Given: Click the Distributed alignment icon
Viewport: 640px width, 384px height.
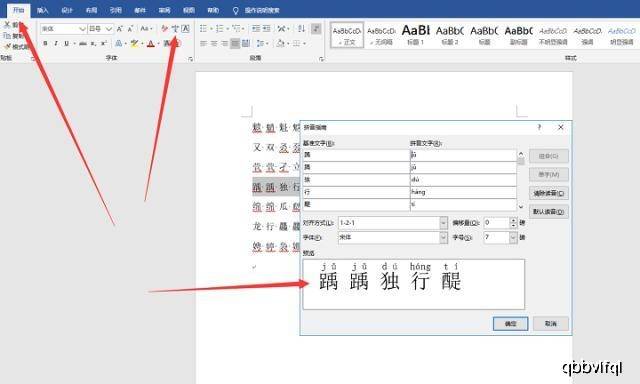Looking at the screenshot, I should click(x=246, y=43).
